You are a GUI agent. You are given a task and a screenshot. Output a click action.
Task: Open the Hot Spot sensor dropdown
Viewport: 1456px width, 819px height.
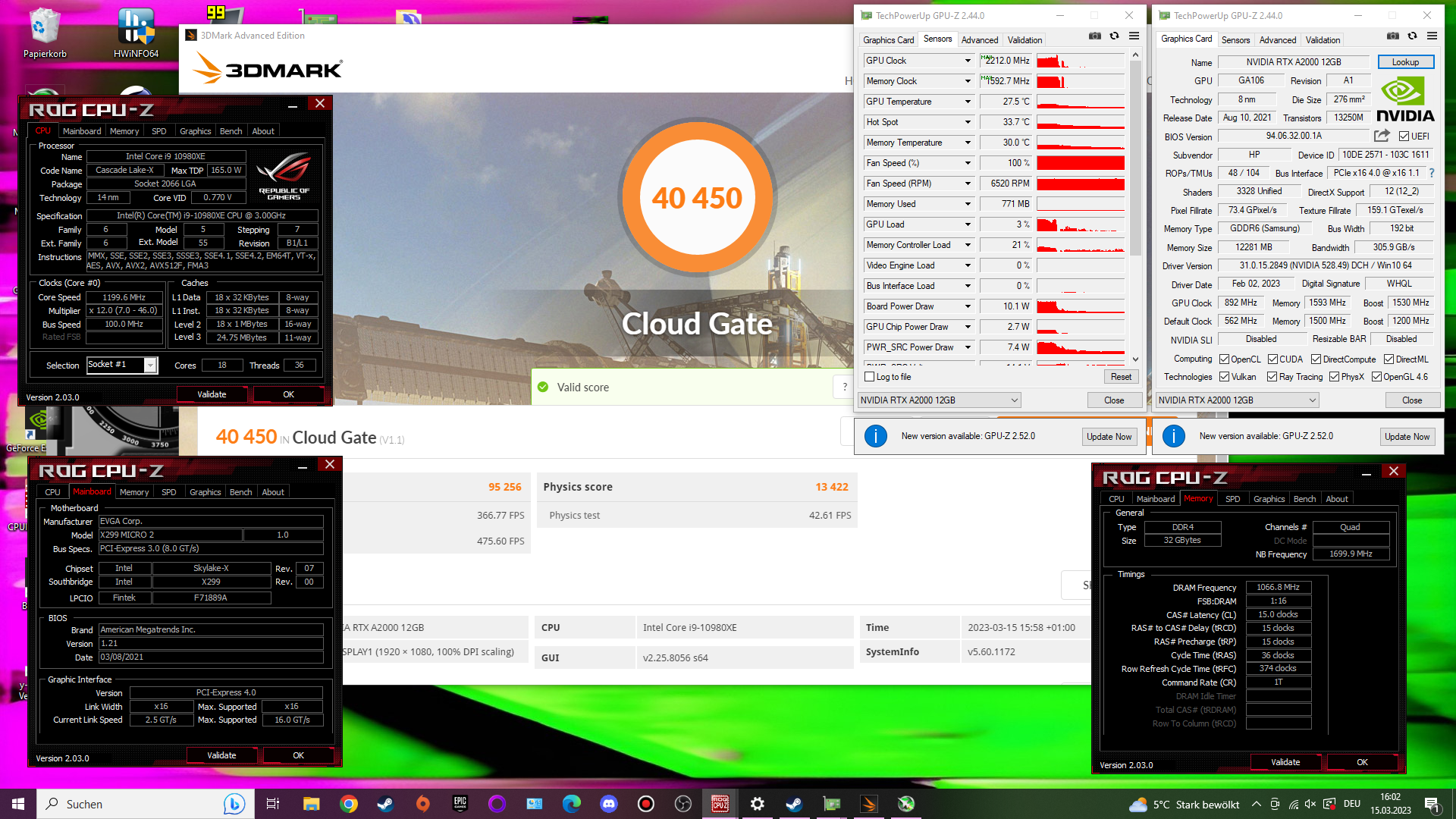tap(968, 122)
